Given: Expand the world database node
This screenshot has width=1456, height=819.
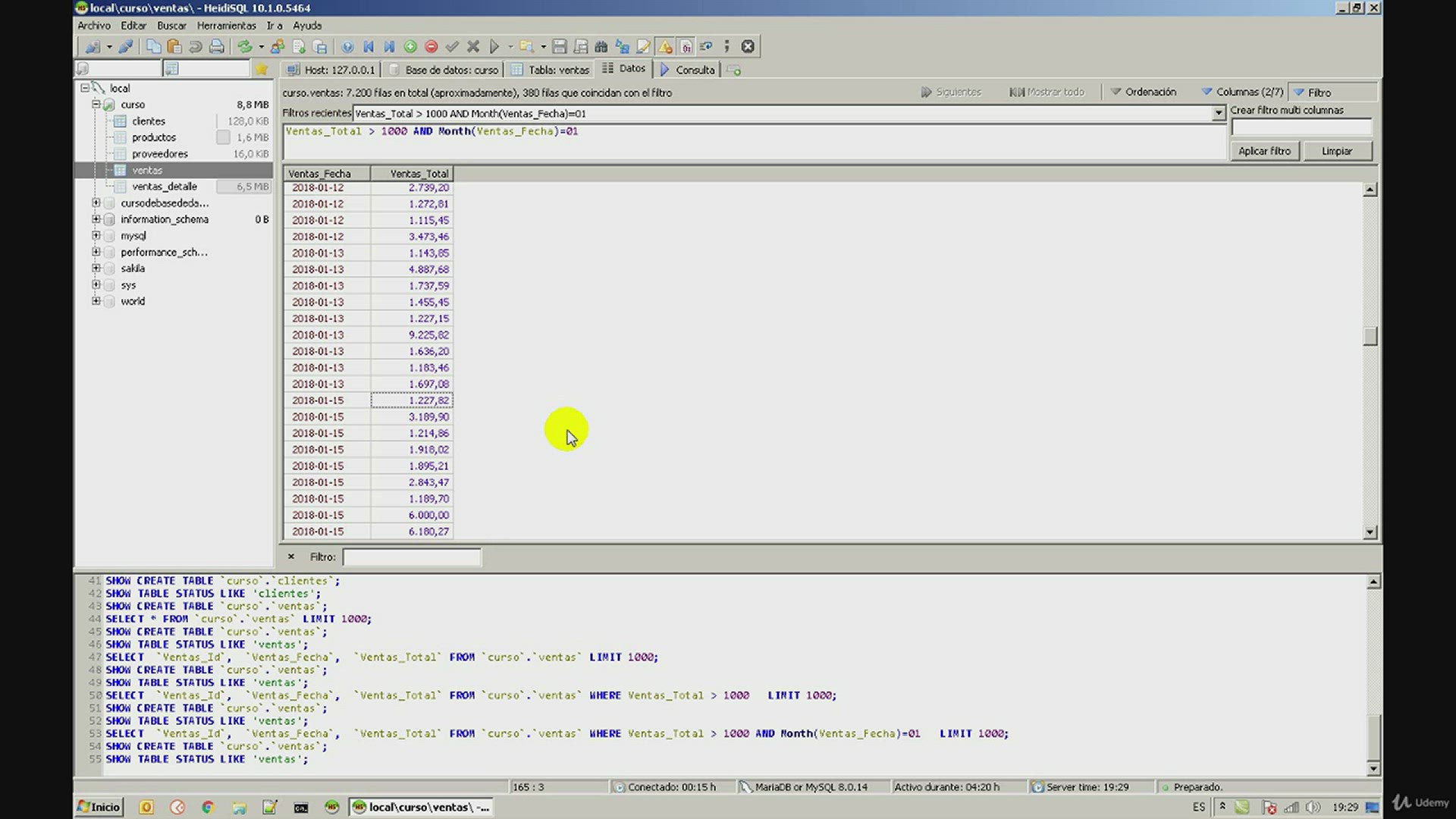Looking at the screenshot, I should 96,301.
